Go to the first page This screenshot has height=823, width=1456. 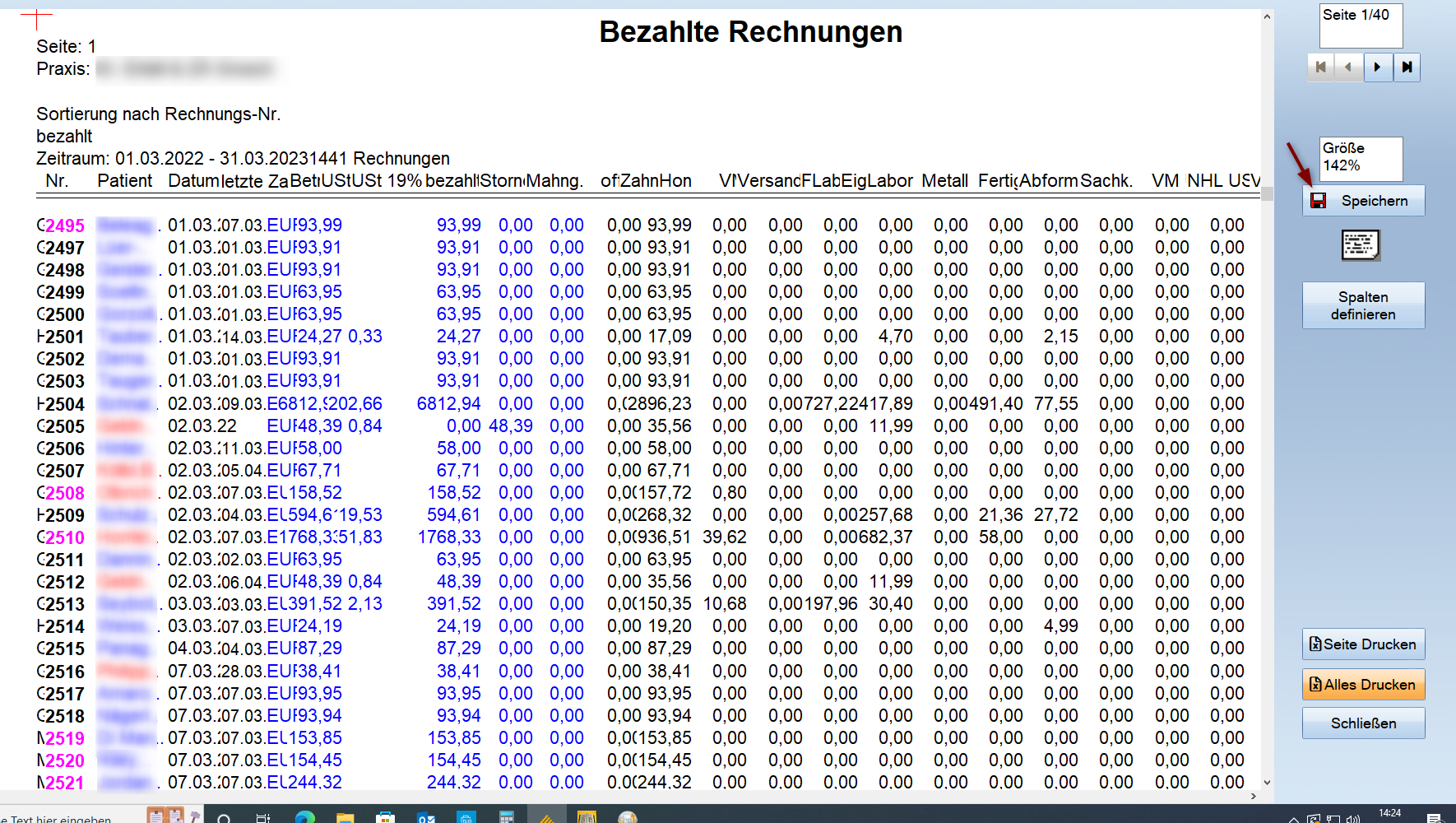tap(1321, 67)
